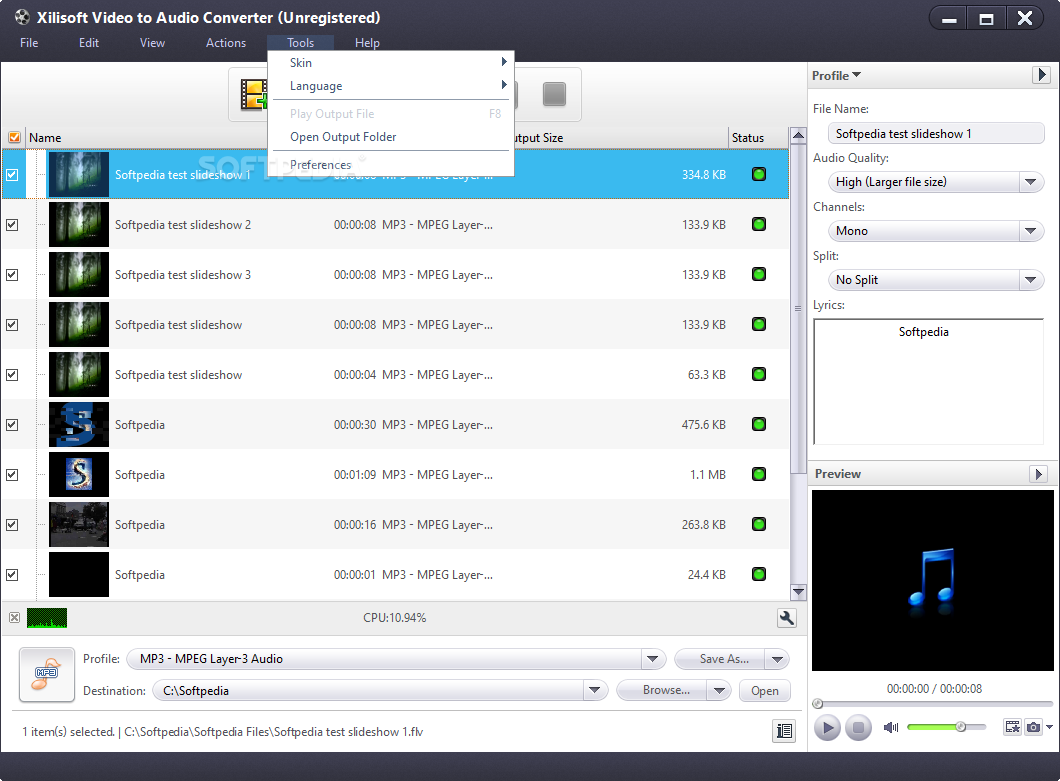Choose Open Output Folder from Tools menu

pos(391,137)
